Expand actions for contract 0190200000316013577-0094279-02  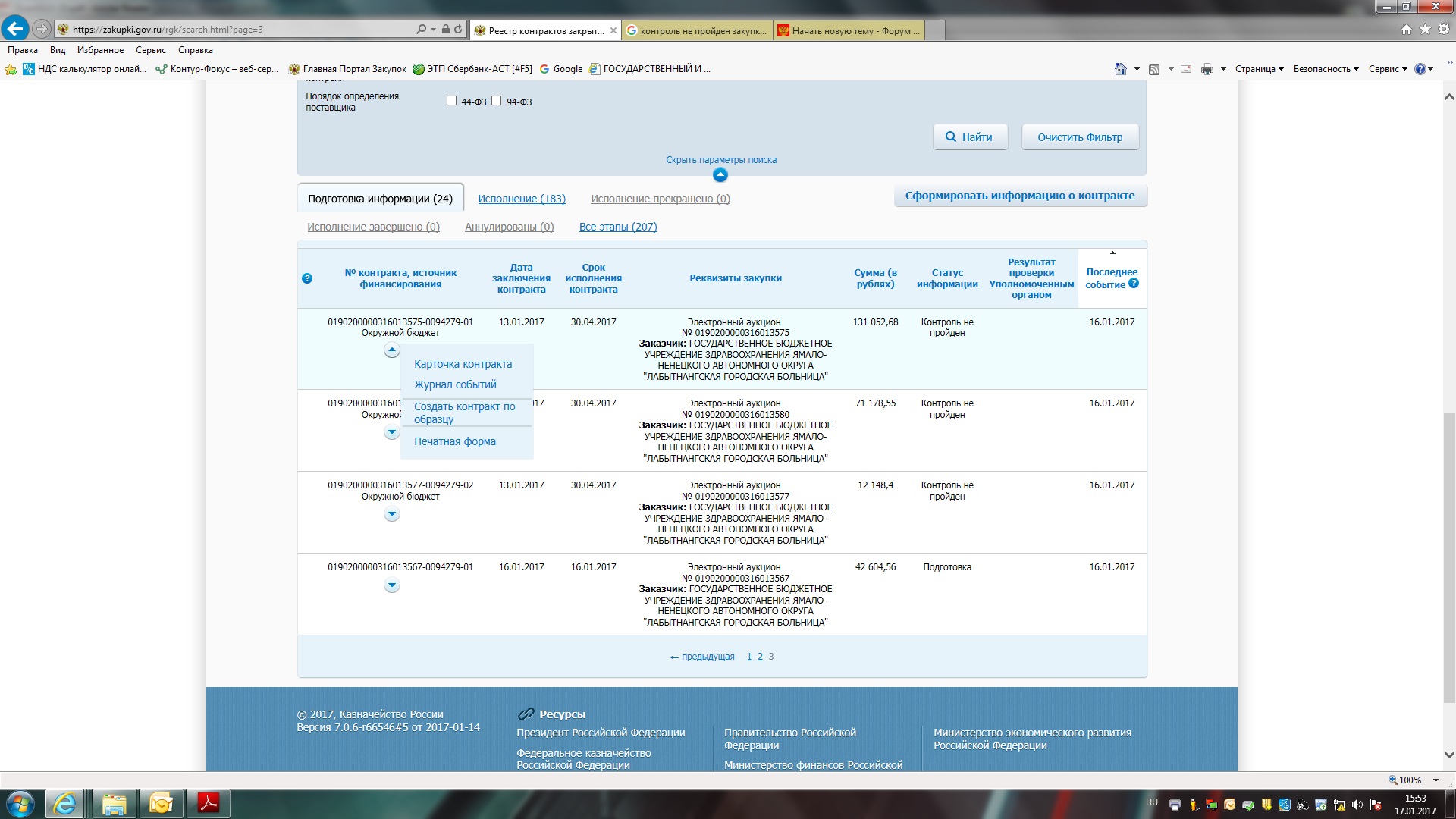pyautogui.click(x=391, y=514)
